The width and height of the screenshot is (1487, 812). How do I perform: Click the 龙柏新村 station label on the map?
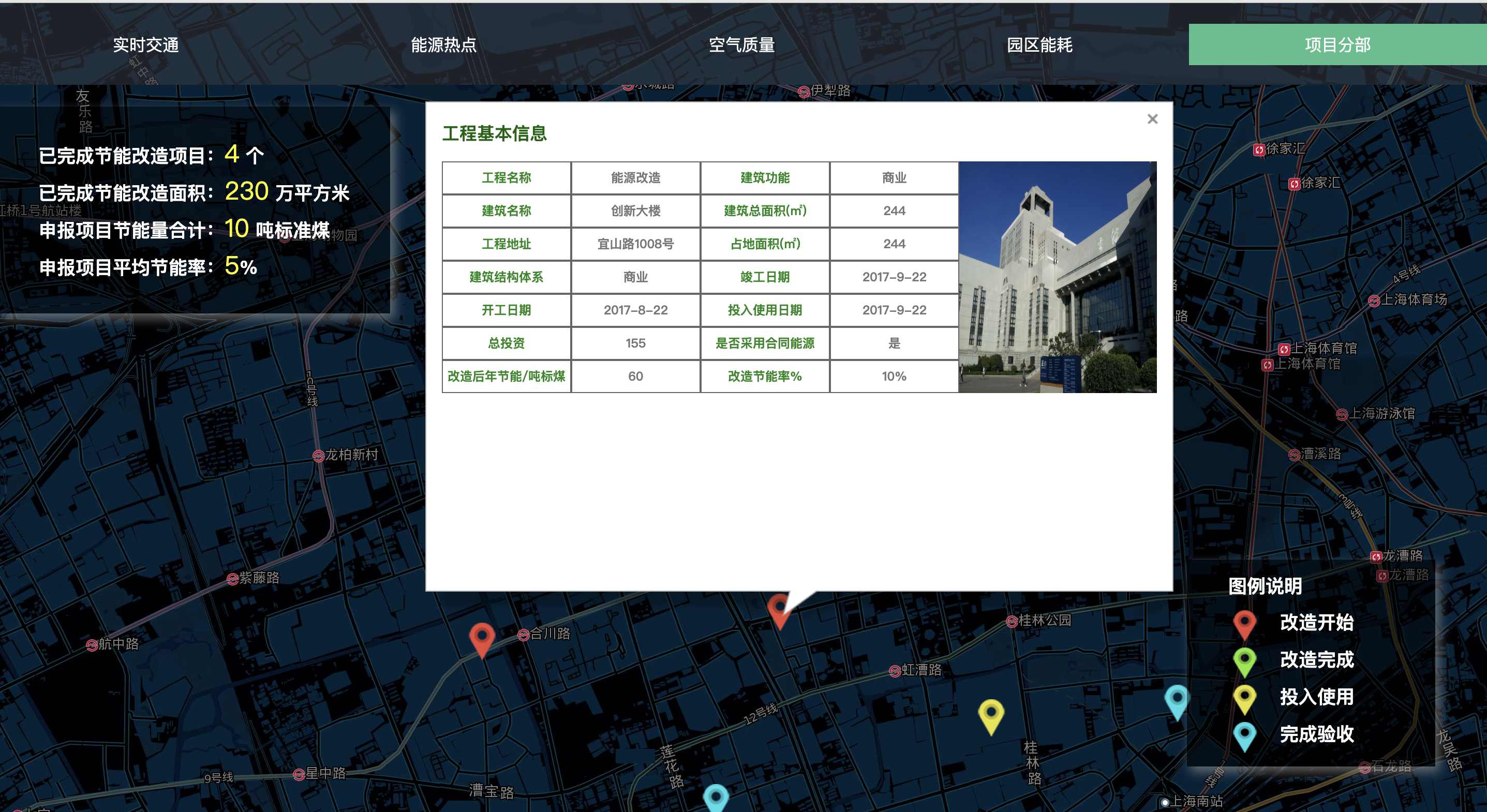pos(351,455)
